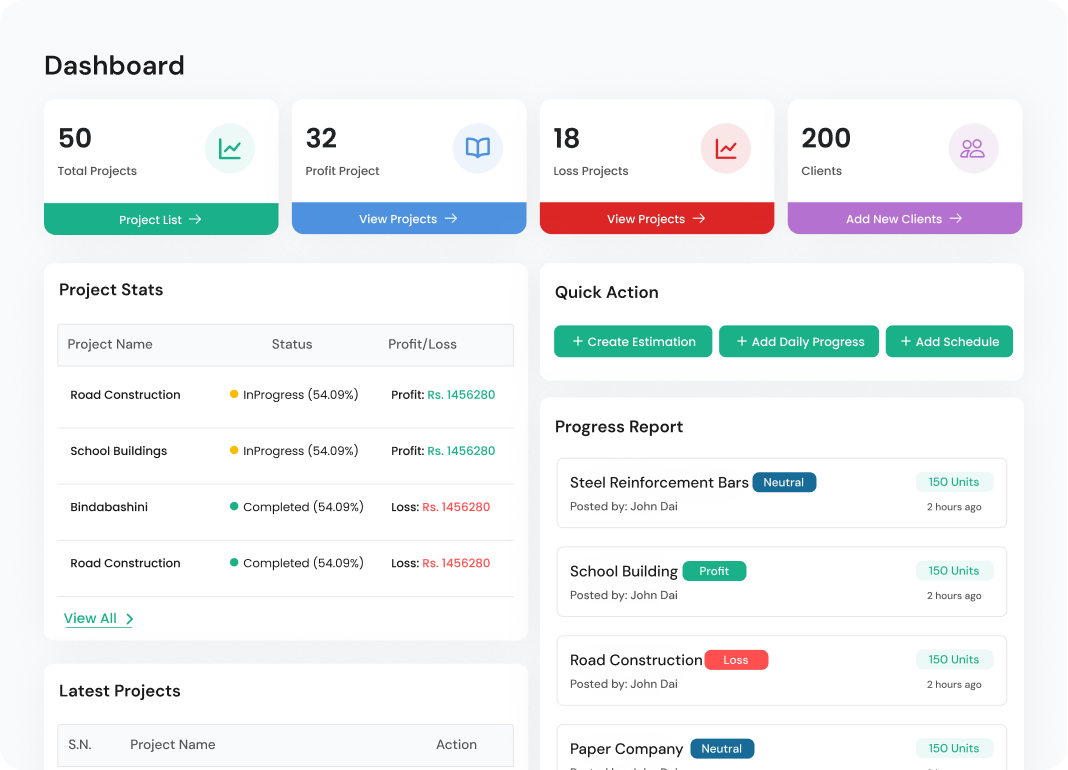Click View Projects on the red bar
The image size is (1068, 770).
pyautogui.click(x=656, y=219)
